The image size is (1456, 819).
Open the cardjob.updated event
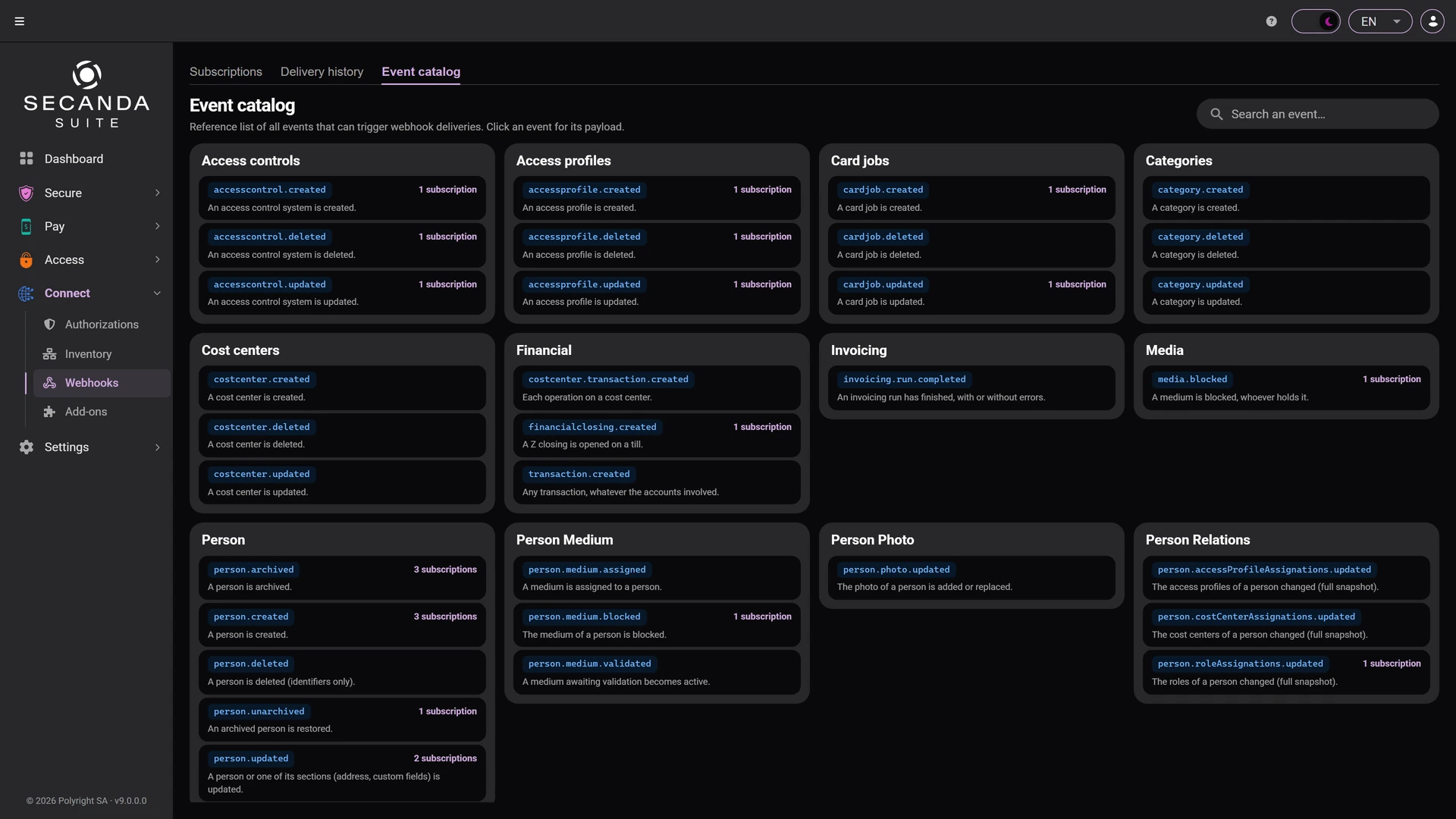(x=971, y=293)
